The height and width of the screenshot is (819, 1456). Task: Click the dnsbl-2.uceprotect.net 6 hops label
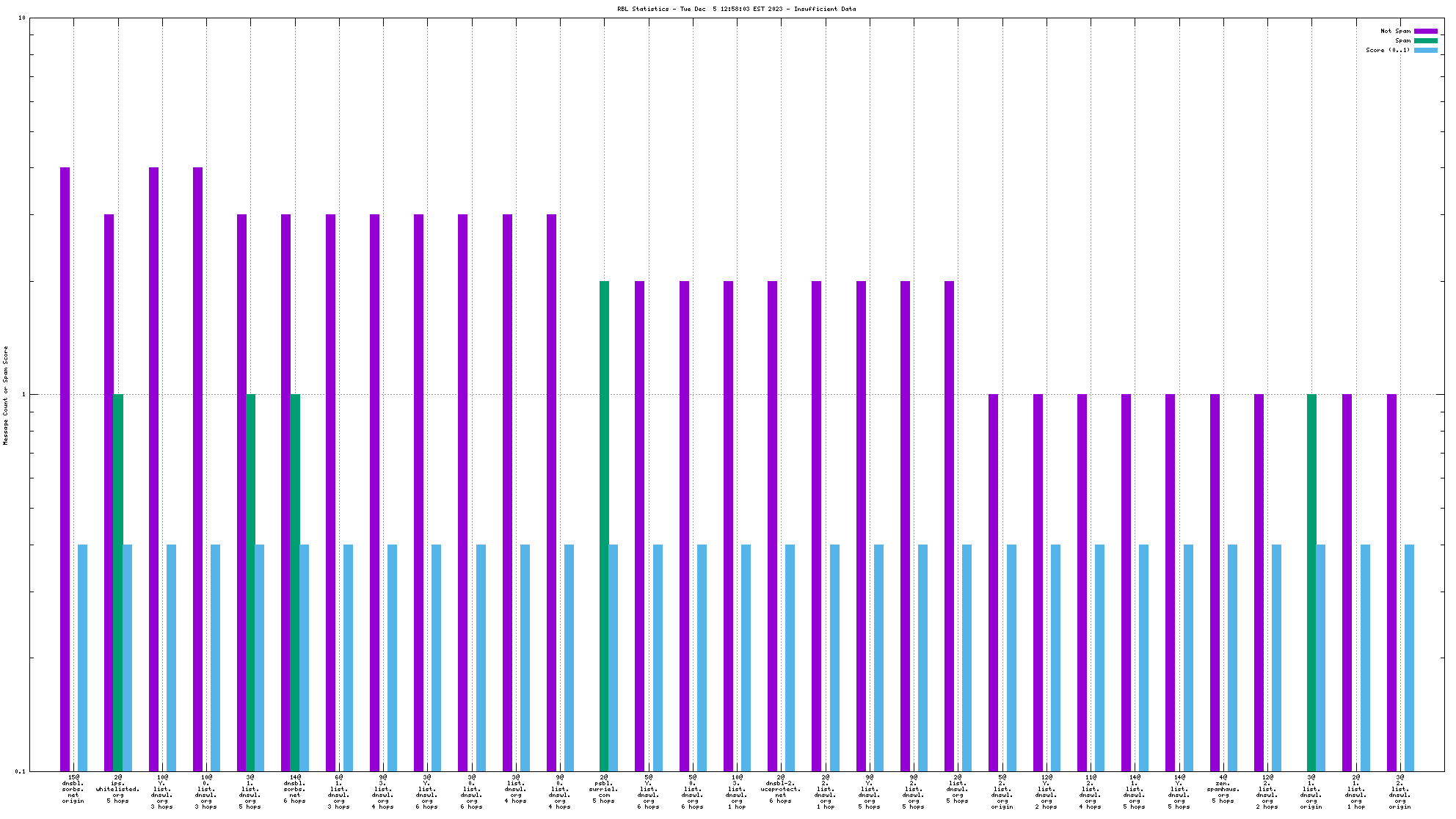(x=781, y=789)
